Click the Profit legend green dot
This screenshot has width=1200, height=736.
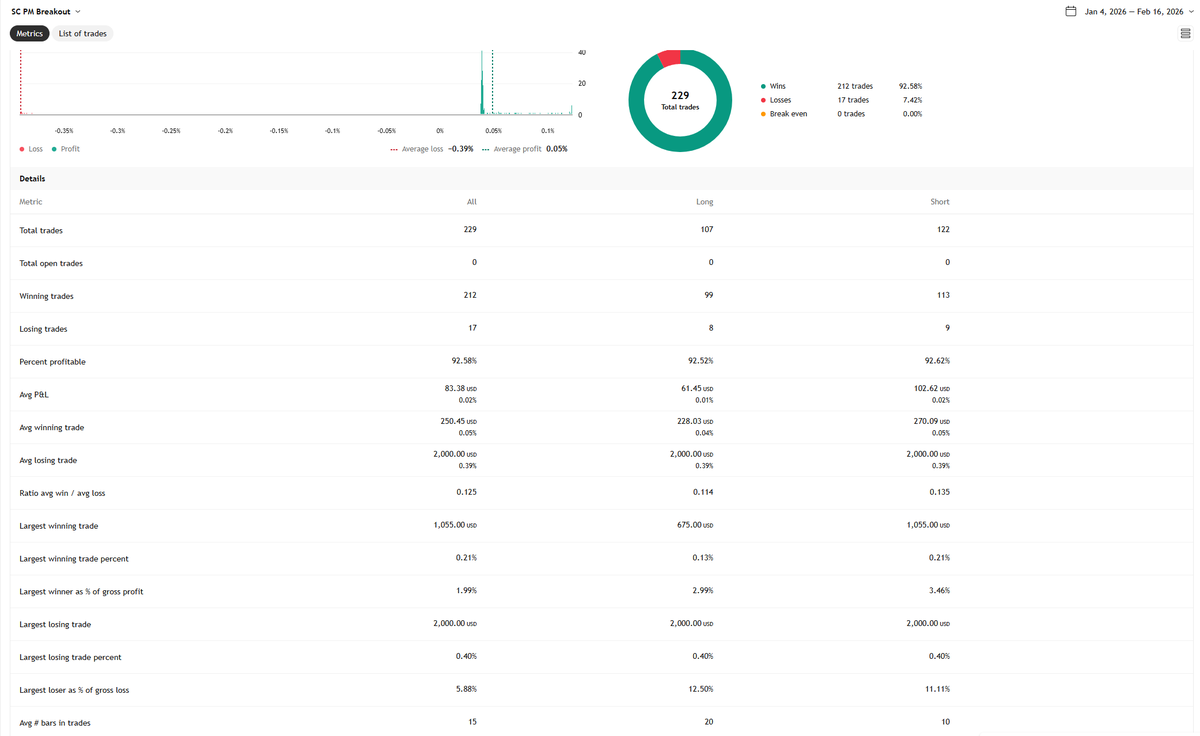(x=54, y=149)
